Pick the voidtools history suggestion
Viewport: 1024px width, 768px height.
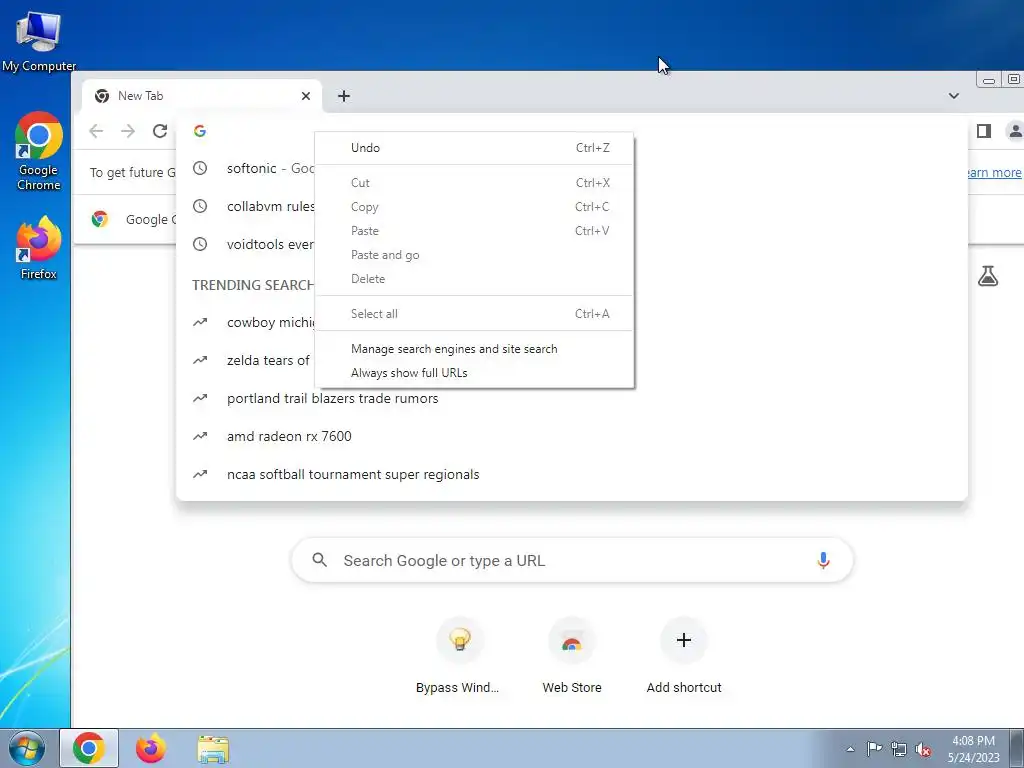[x=246, y=244]
